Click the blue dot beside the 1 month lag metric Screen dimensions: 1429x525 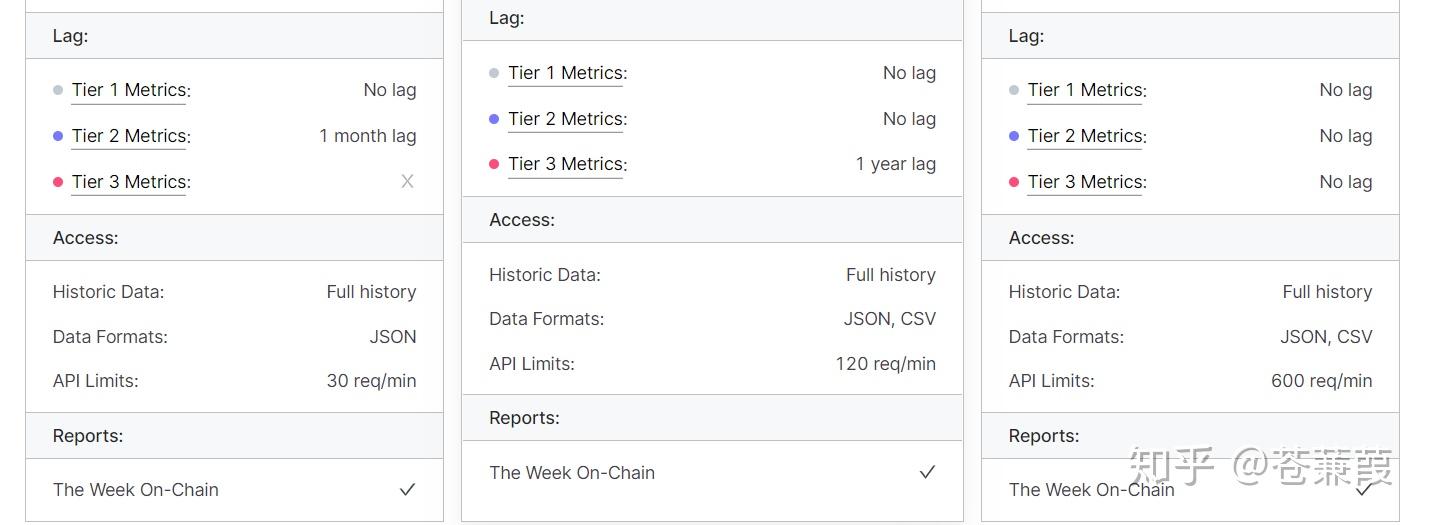click(58, 136)
